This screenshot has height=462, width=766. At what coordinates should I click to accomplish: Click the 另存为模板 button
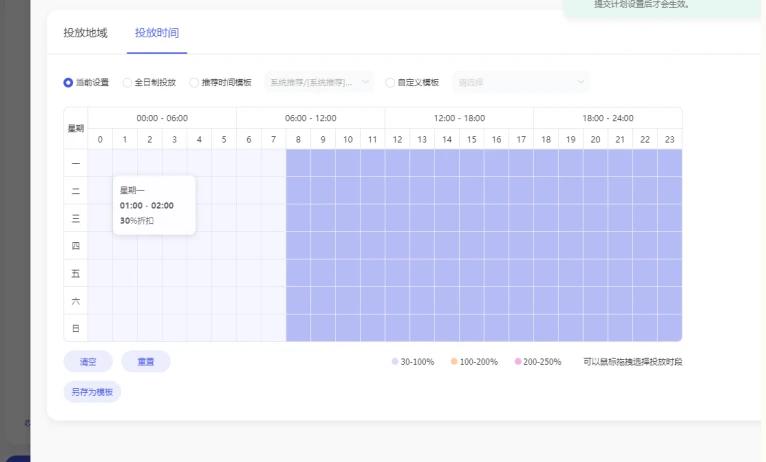[92, 392]
